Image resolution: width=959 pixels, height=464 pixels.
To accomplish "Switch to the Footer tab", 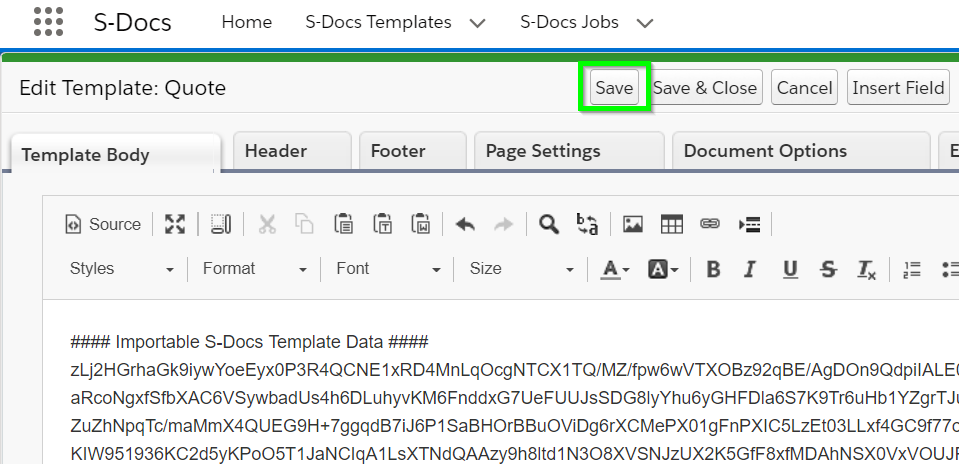I will point(413,150).
